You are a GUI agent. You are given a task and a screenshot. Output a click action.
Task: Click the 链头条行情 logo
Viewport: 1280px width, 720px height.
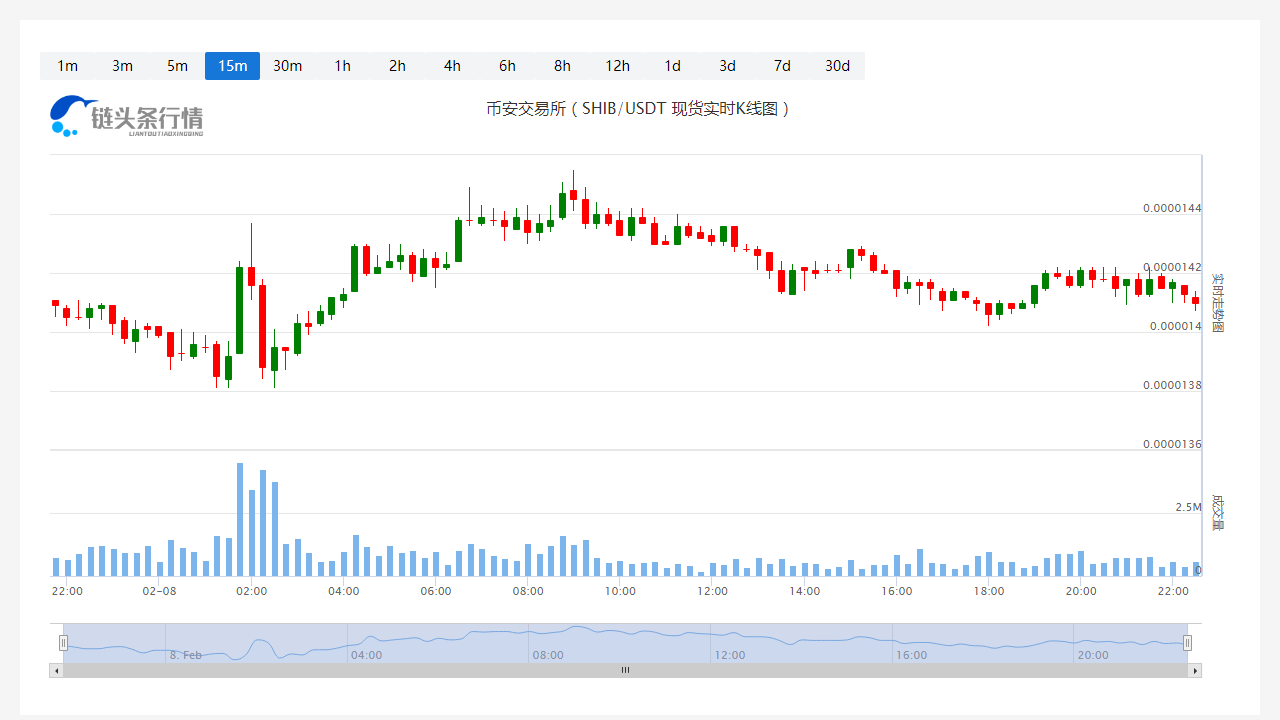point(127,116)
